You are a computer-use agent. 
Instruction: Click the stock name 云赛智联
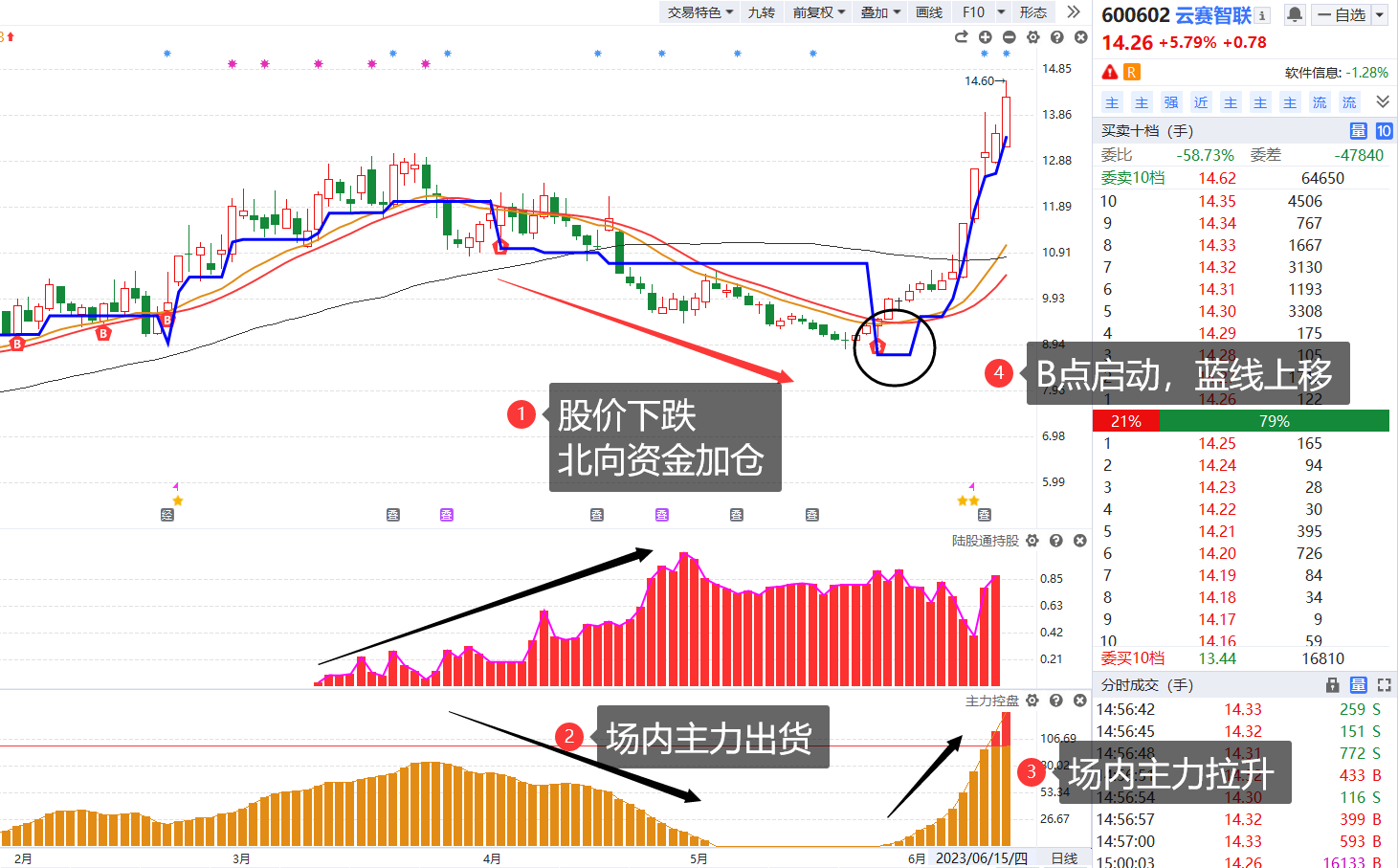[1213, 15]
